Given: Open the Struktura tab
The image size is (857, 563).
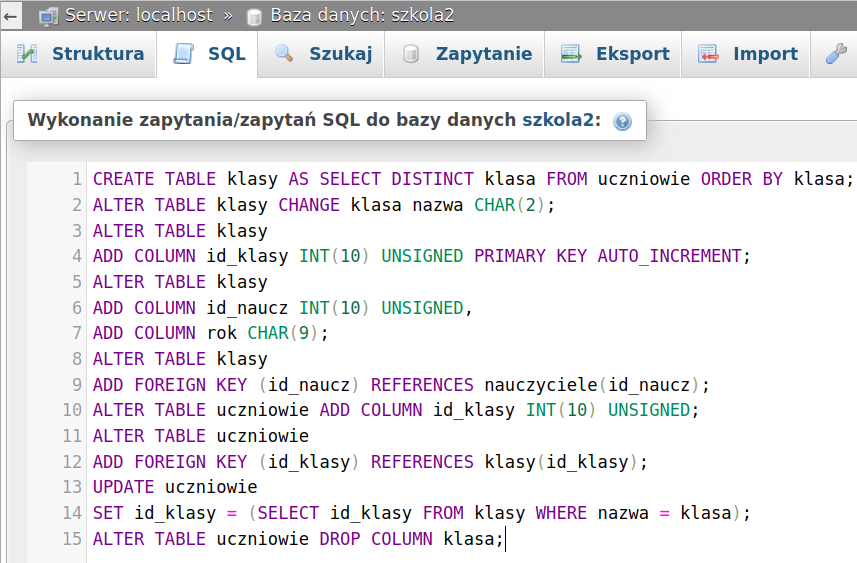Looking at the screenshot, I should (79, 54).
